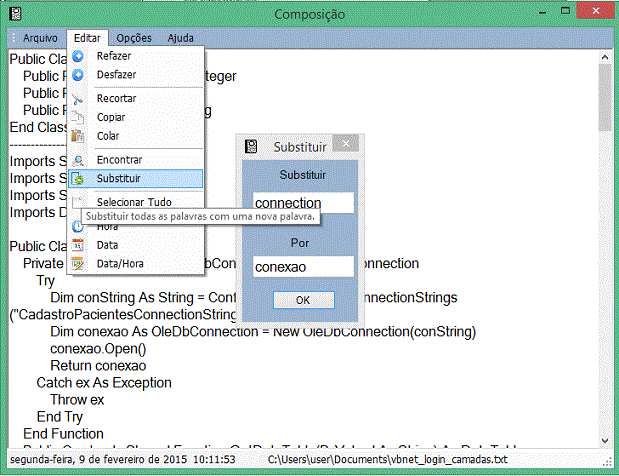619x476 pixels.
Task: Click the Hora clock icon
Action: [x=78, y=227]
